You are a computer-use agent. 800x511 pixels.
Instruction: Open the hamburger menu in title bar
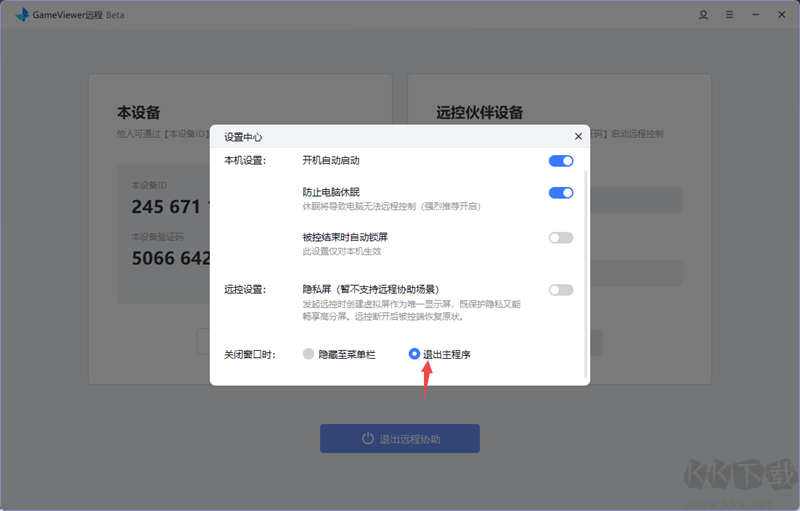coord(730,15)
